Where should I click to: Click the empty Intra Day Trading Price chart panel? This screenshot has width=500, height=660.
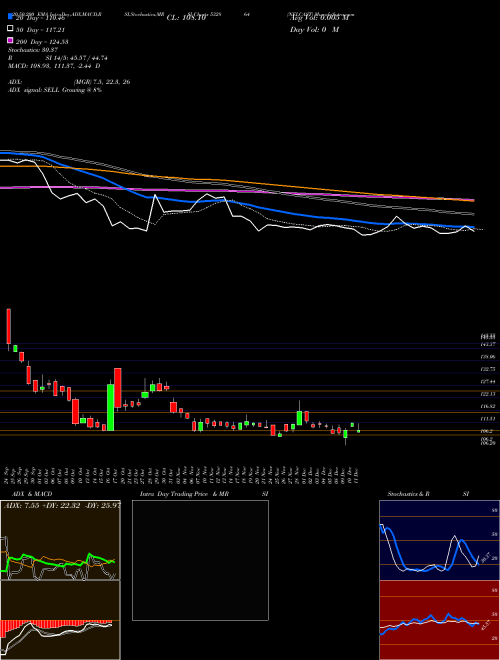point(200,560)
